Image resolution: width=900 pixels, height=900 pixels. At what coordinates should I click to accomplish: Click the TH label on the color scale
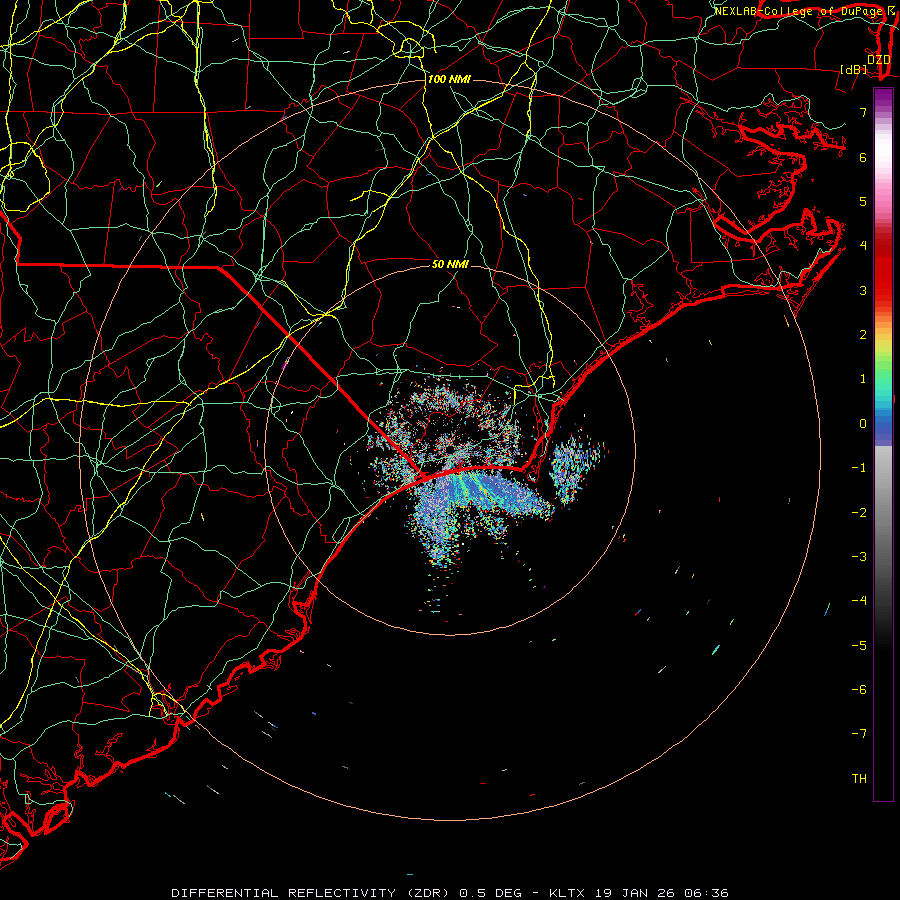[x=859, y=779]
